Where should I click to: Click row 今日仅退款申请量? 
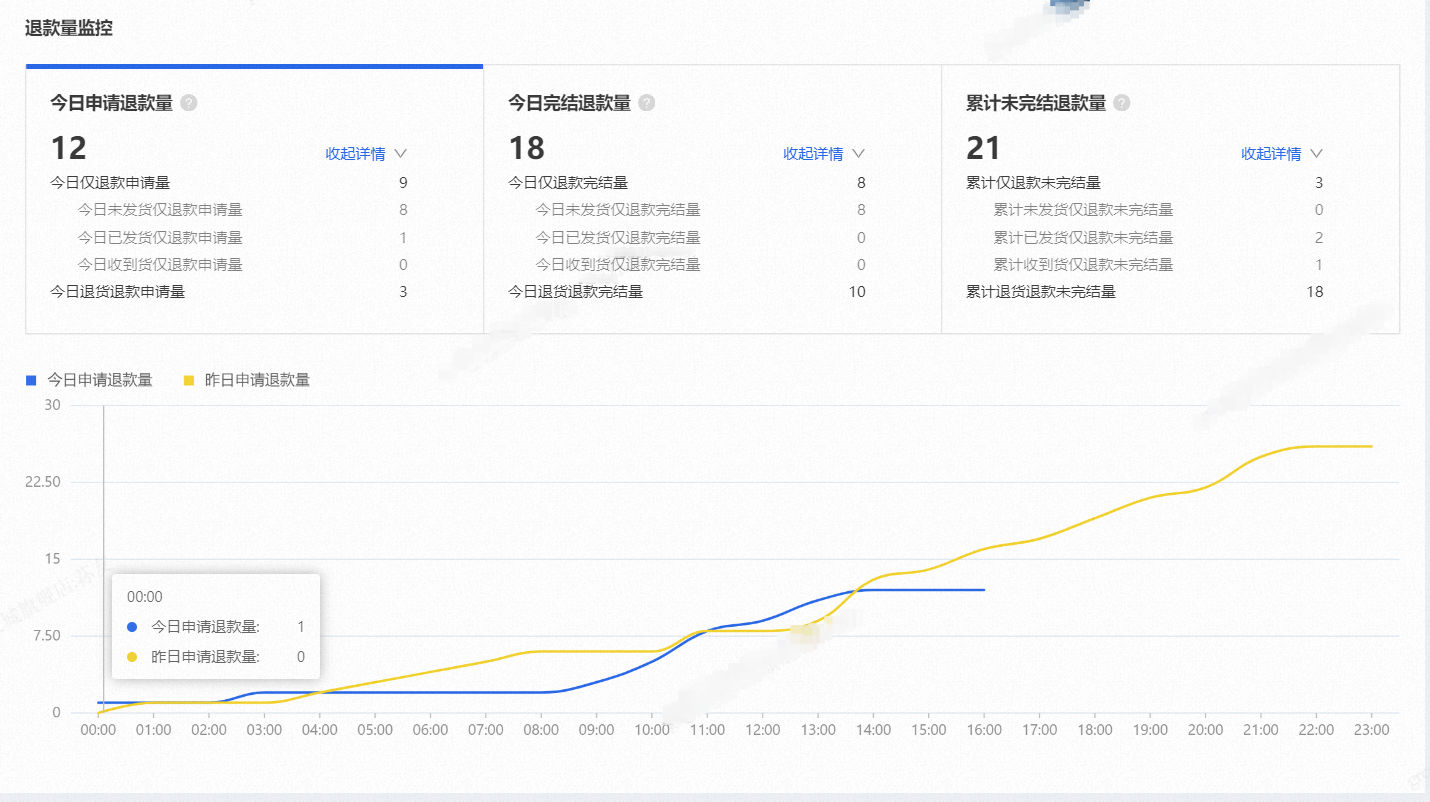click(x=229, y=183)
